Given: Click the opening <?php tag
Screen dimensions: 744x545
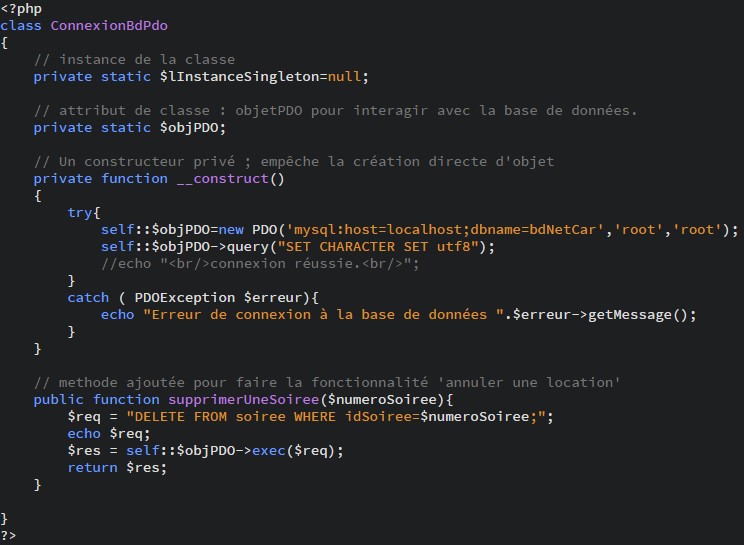Looking at the screenshot, I should (20, 8).
